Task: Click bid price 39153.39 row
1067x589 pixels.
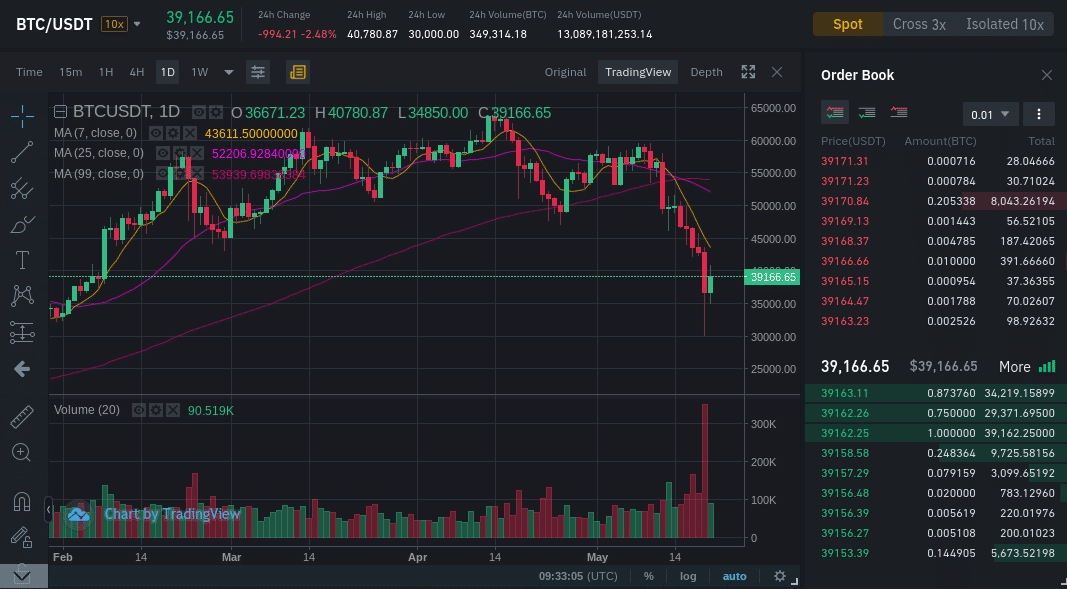Action: click(x=938, y=553)
